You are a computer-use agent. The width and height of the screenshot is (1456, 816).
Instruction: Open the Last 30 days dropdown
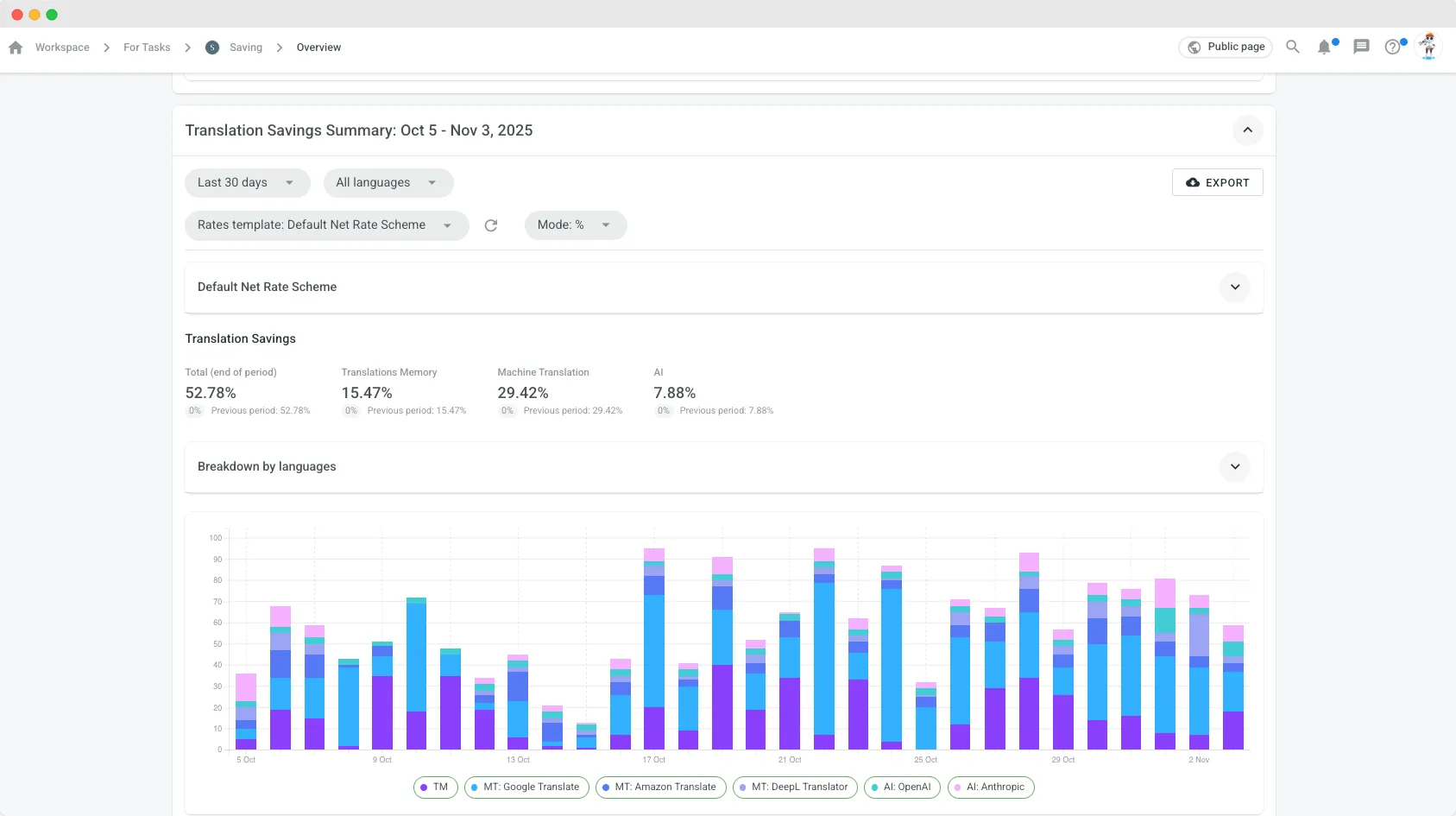click(x=247, y=183)
